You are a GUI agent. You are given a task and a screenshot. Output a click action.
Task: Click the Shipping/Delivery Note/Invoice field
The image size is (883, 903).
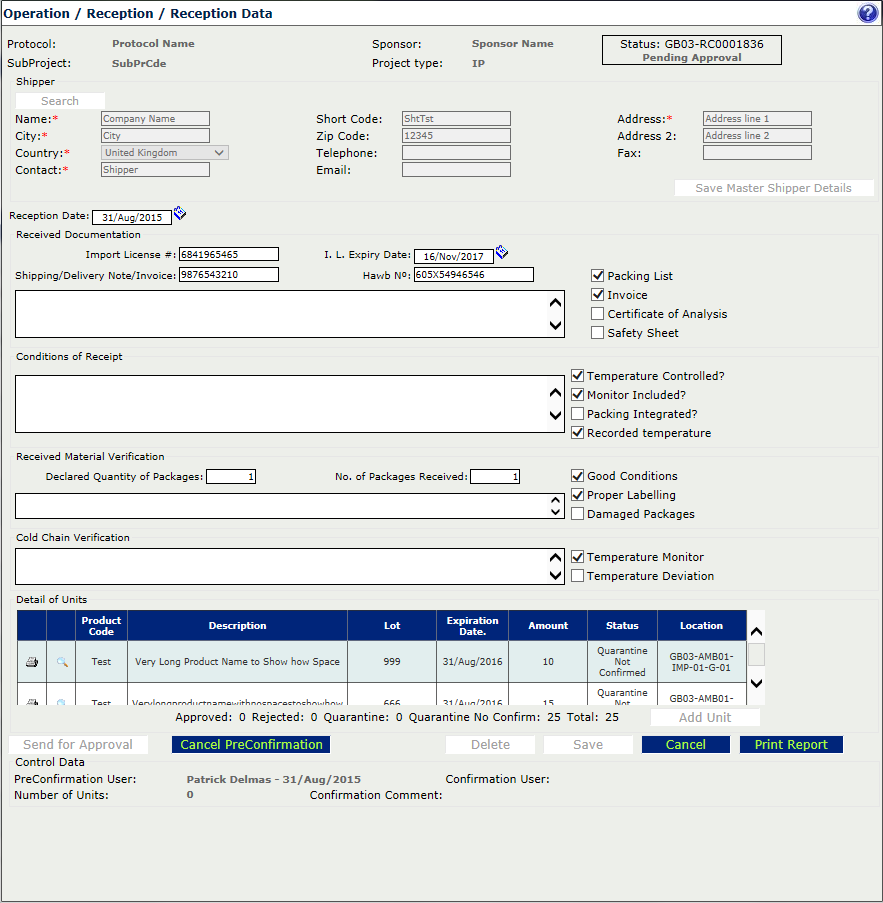coord(229,275)
